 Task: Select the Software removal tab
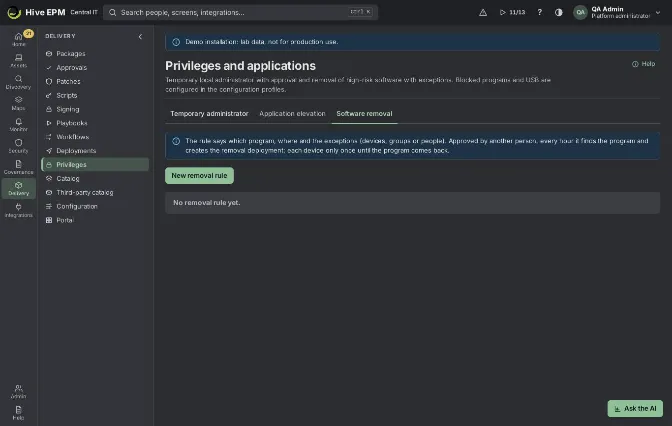pyautogui.click(x=364, y=114)
